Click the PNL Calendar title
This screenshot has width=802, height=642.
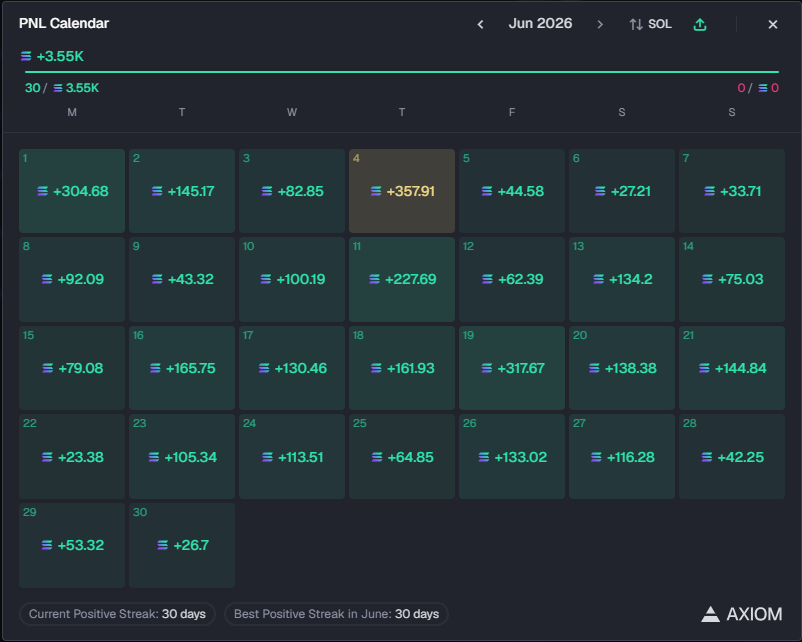click(x=64, y=24)
